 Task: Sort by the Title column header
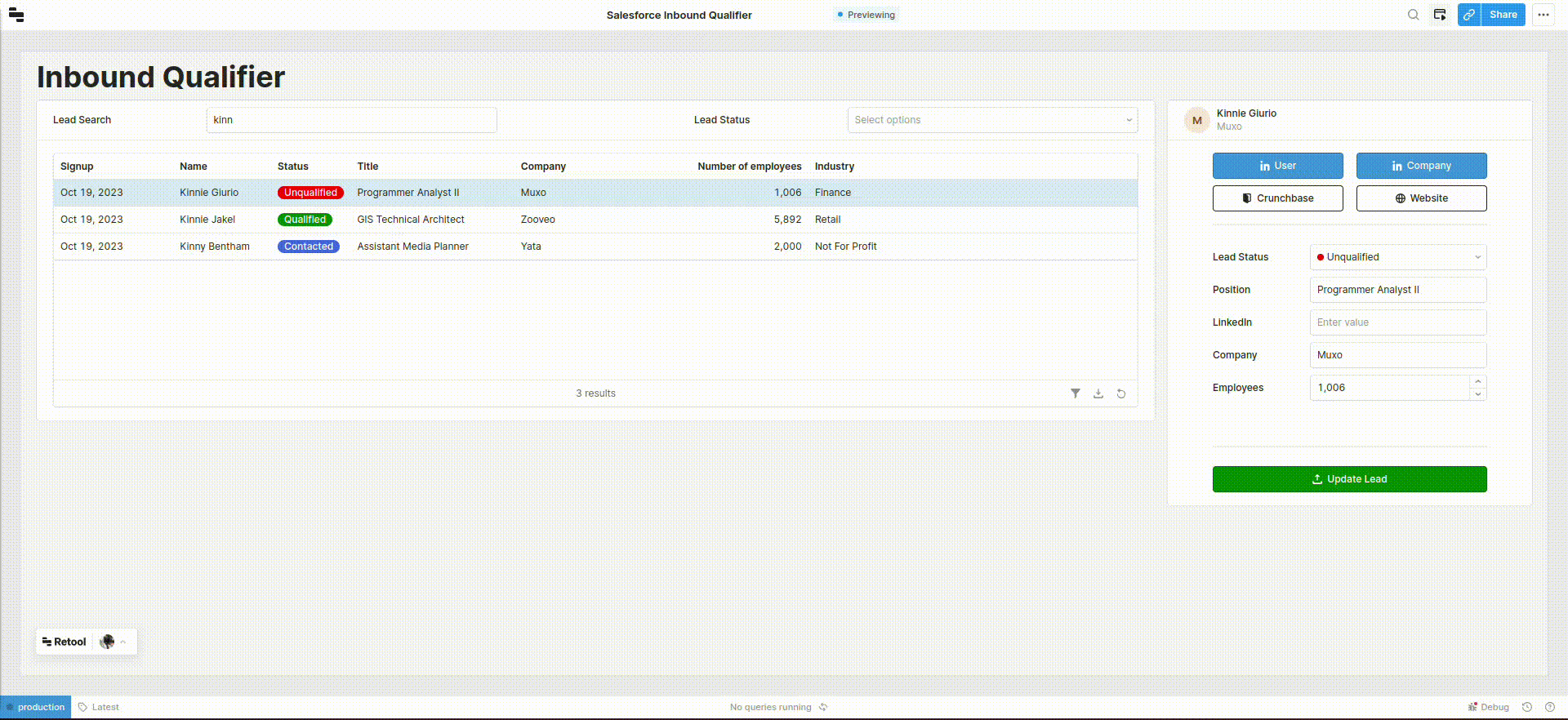pos(367,167)
